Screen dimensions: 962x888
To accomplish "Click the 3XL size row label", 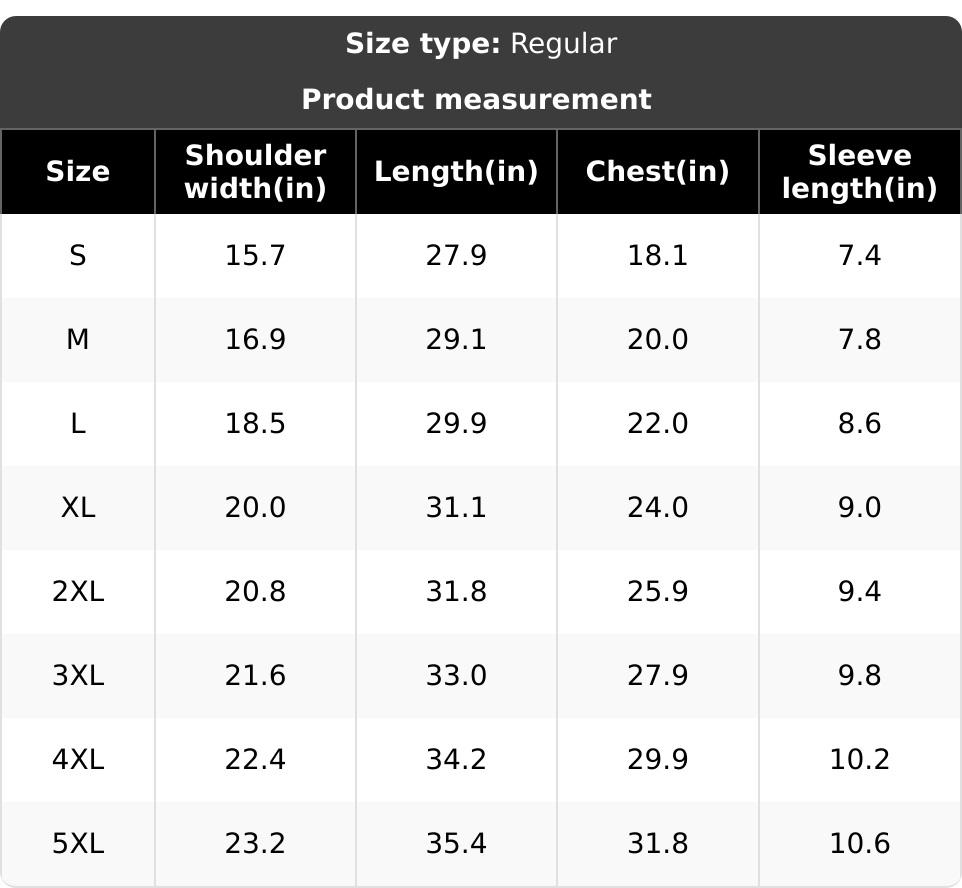I will (78, 676).
